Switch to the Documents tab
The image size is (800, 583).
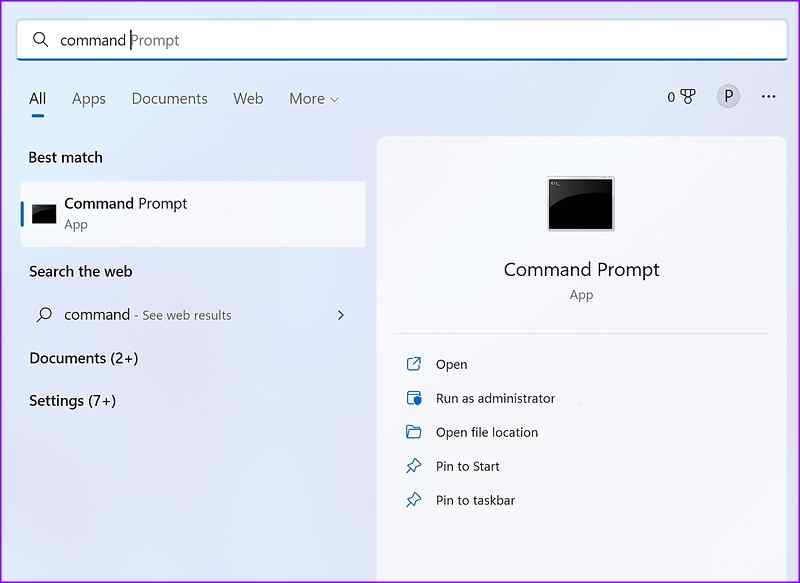point(169,98)
